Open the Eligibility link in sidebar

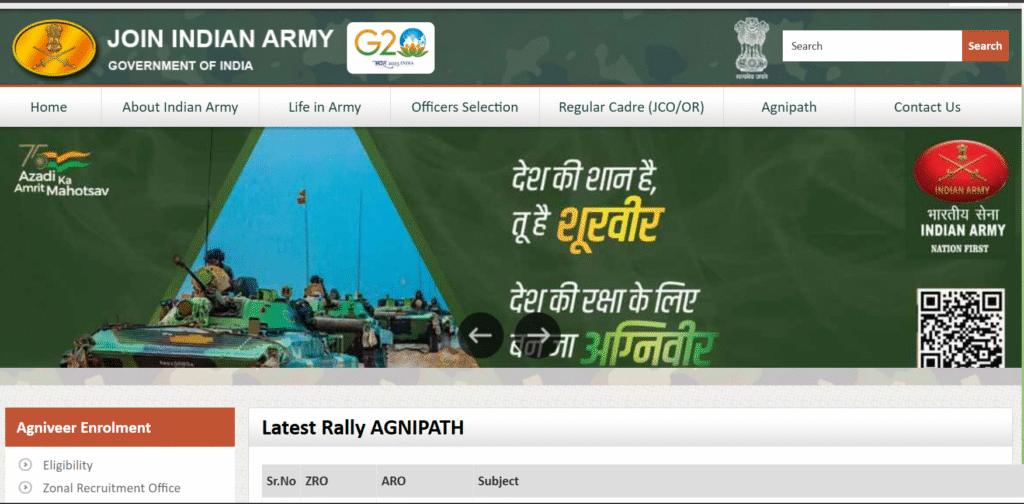click(68, 465)
